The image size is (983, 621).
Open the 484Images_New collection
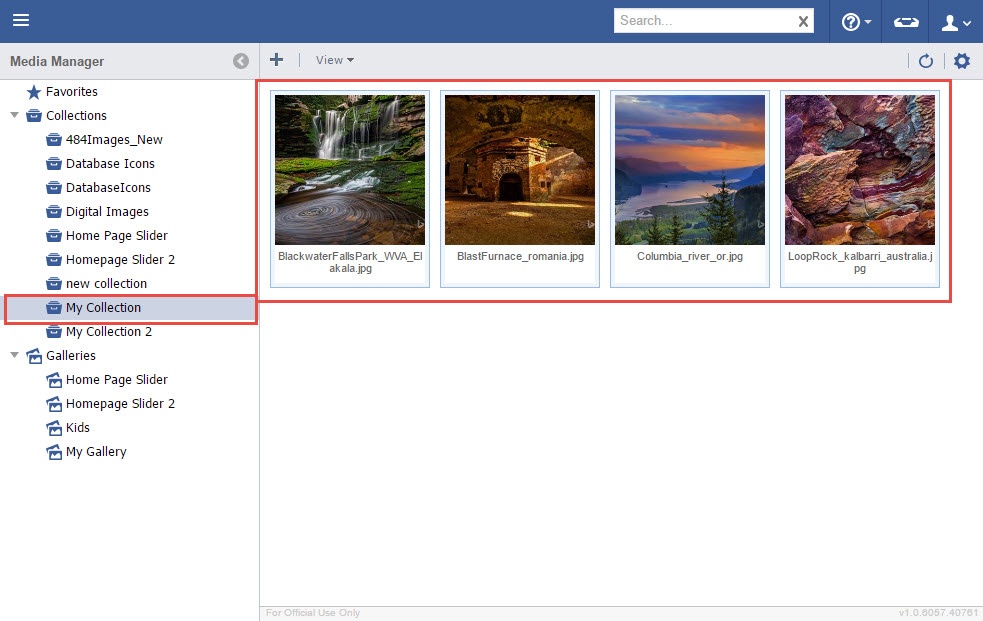113,140
